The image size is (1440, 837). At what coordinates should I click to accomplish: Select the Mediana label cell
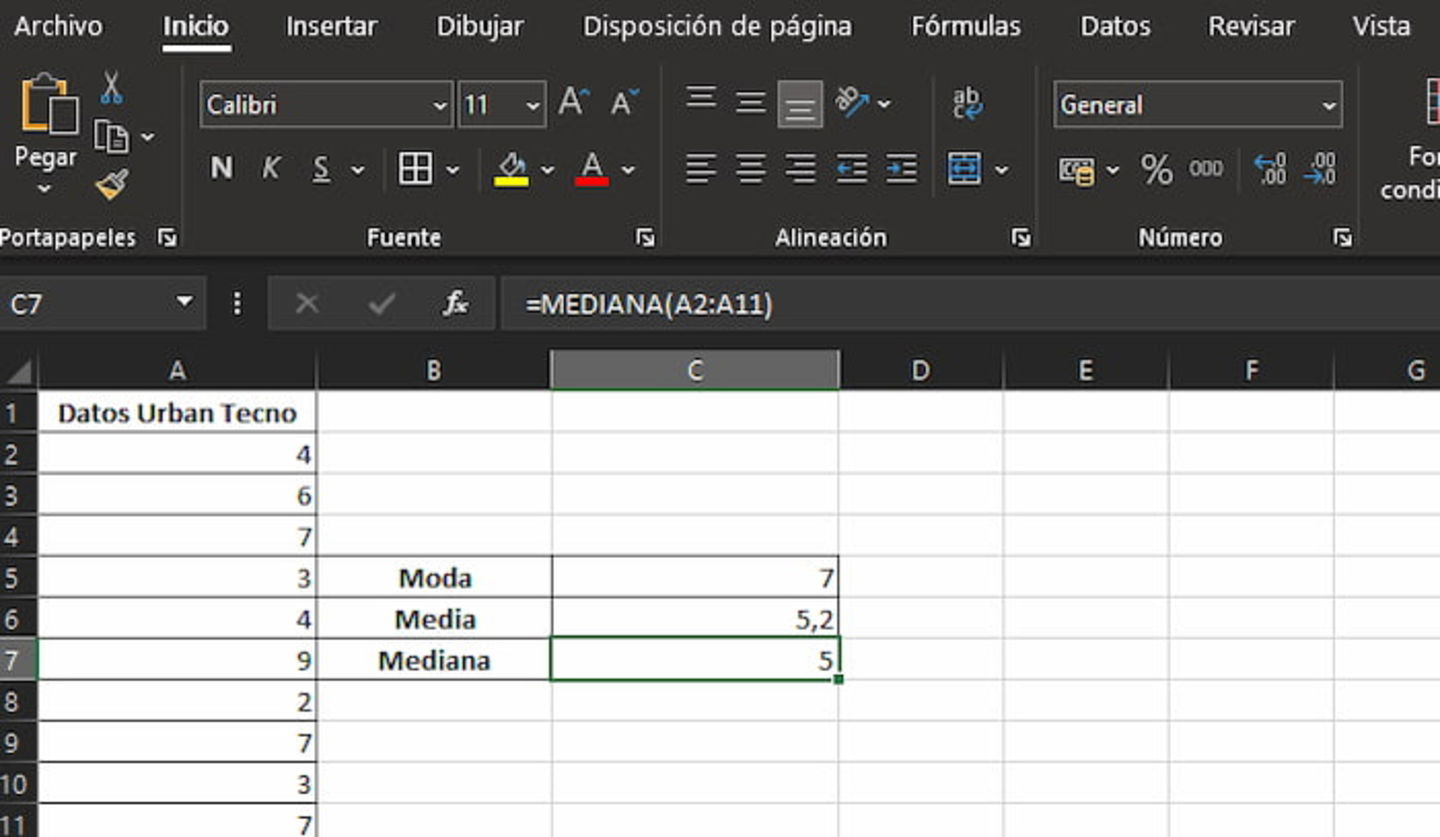click(434, 660)
